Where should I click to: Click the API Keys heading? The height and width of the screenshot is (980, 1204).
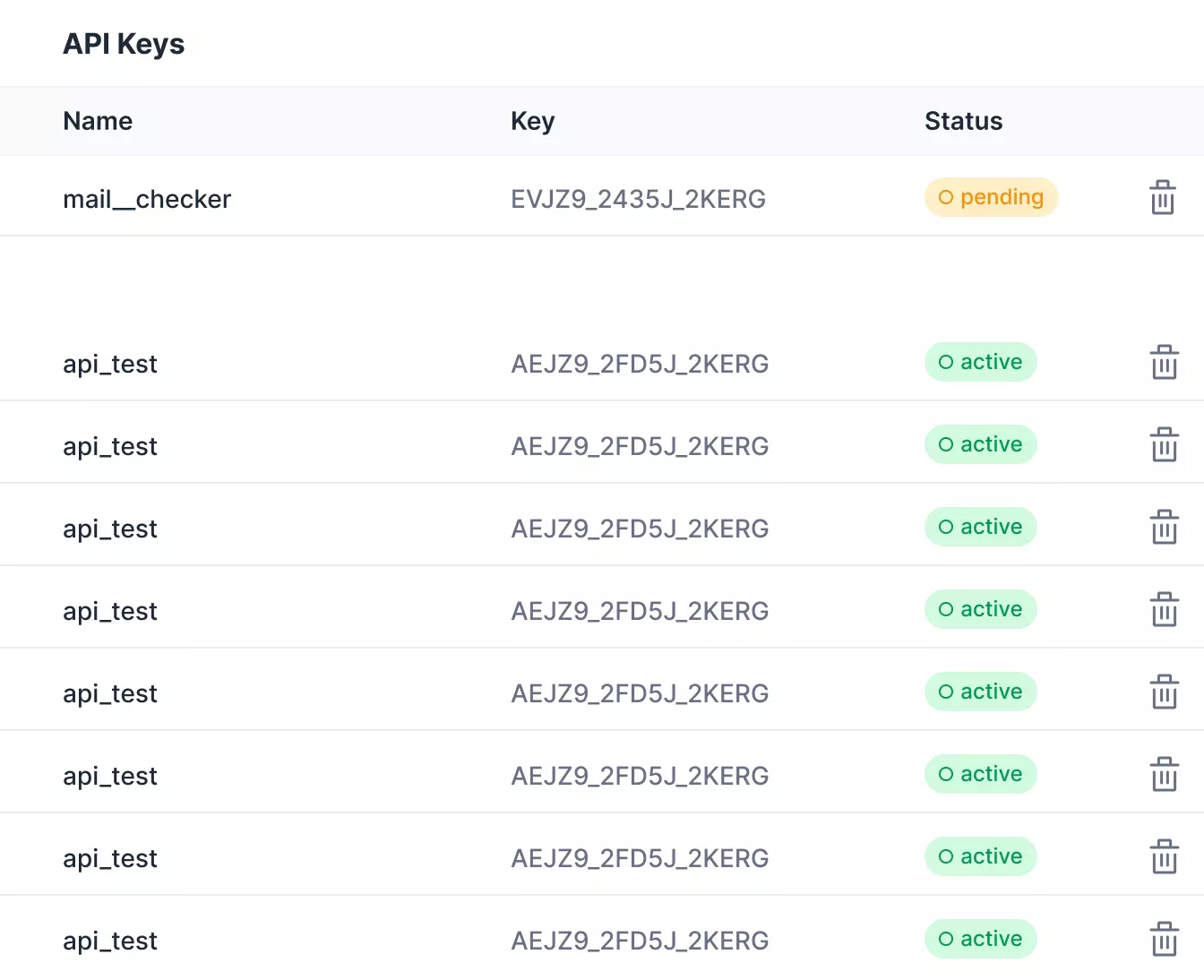pos(124,44)
